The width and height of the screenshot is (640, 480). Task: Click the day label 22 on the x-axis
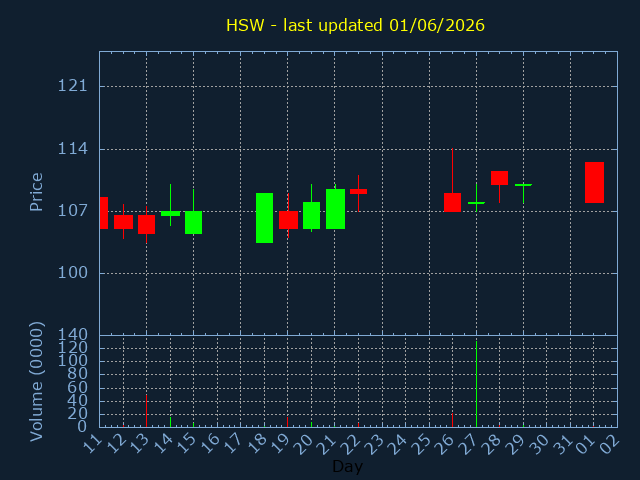[351, 444]
